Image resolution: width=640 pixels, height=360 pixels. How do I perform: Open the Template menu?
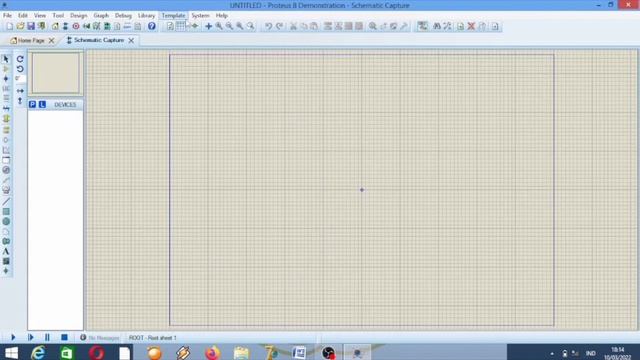tap(173, 16)
